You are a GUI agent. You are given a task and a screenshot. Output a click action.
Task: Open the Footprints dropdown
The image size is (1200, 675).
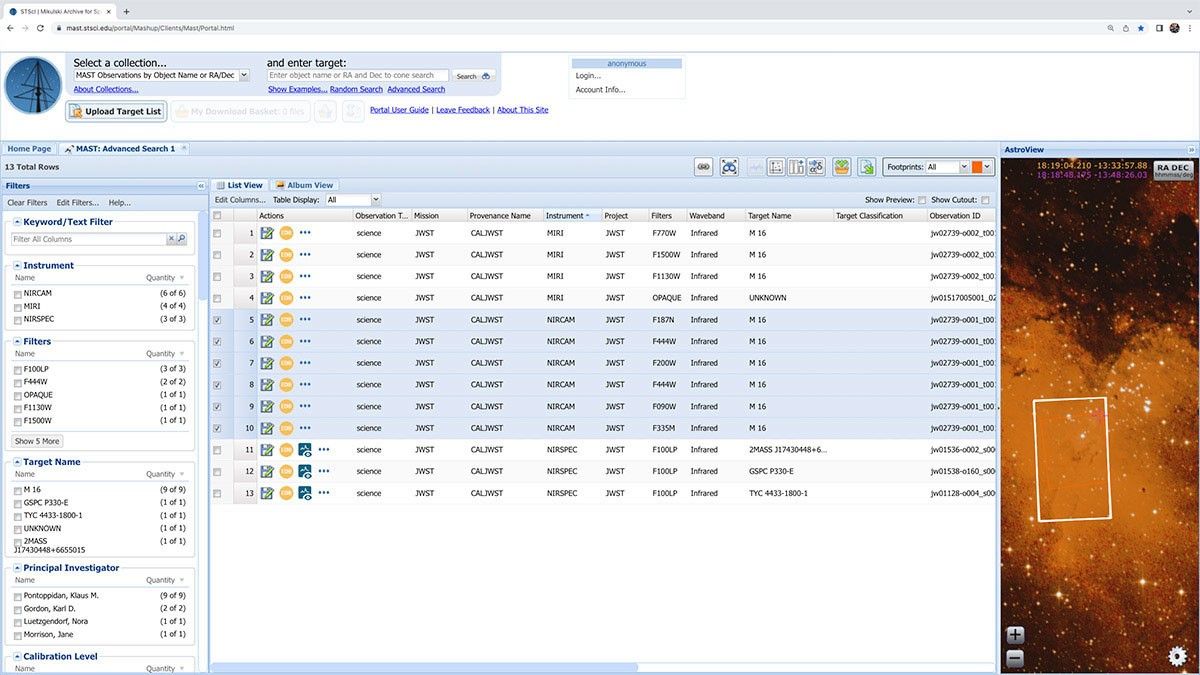(x=963, y=167)
